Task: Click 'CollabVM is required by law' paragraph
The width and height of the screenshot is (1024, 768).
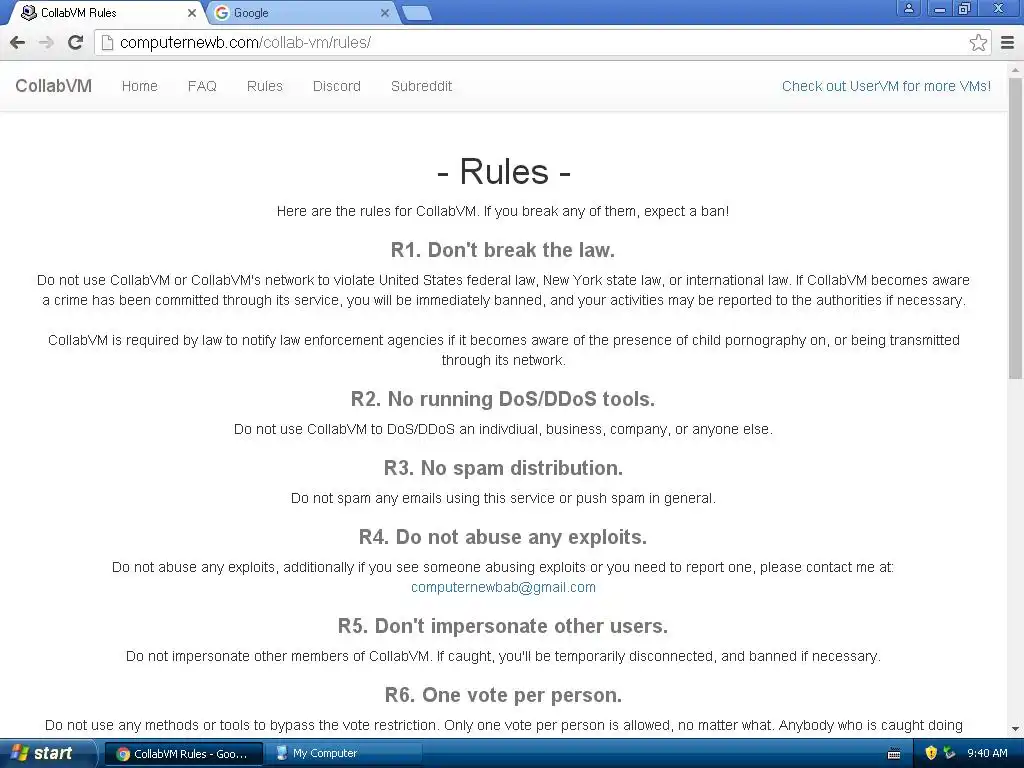Action: pyautogui.click(x=503, y=350)
